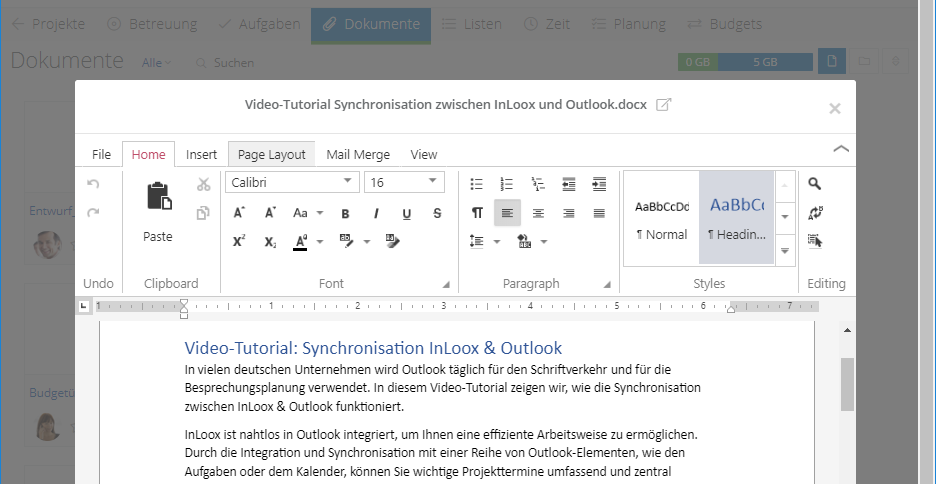936x484 pixels.
Task: Open the Calibri font name dropdown
Action: 347,181
